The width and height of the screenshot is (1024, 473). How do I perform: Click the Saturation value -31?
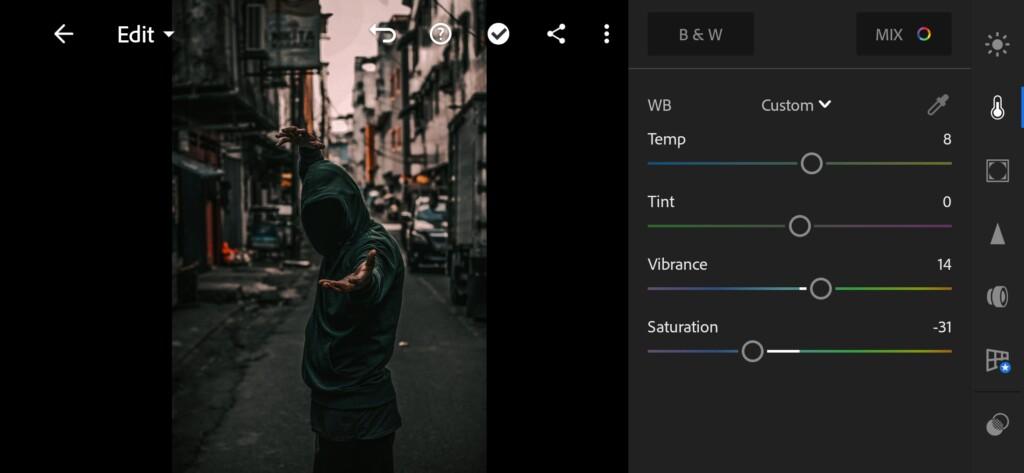[x=942, y=327]
